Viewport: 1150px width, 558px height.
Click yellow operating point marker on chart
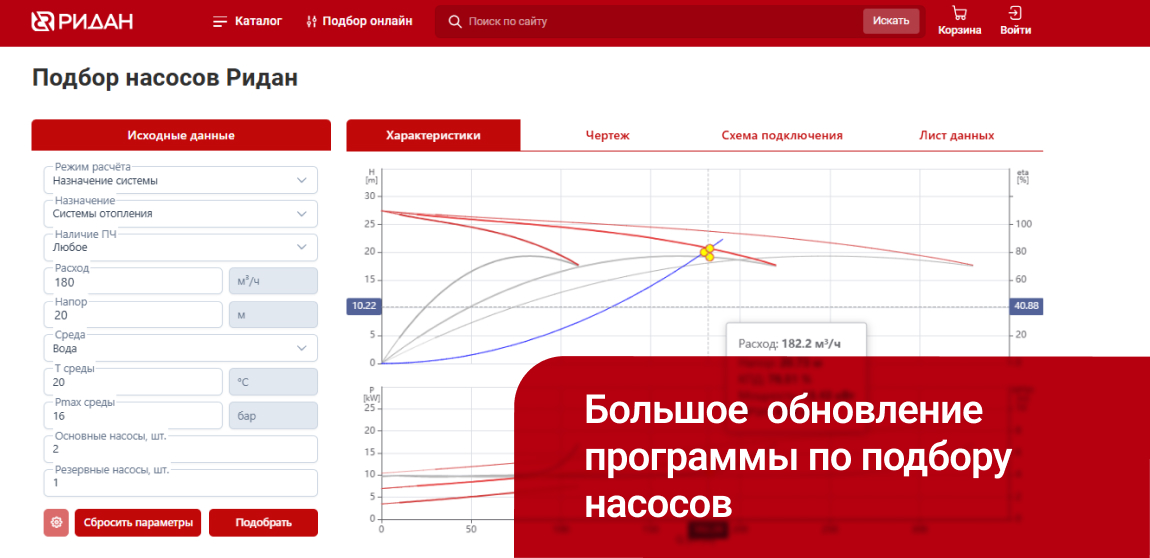click(x=707, y=252)
